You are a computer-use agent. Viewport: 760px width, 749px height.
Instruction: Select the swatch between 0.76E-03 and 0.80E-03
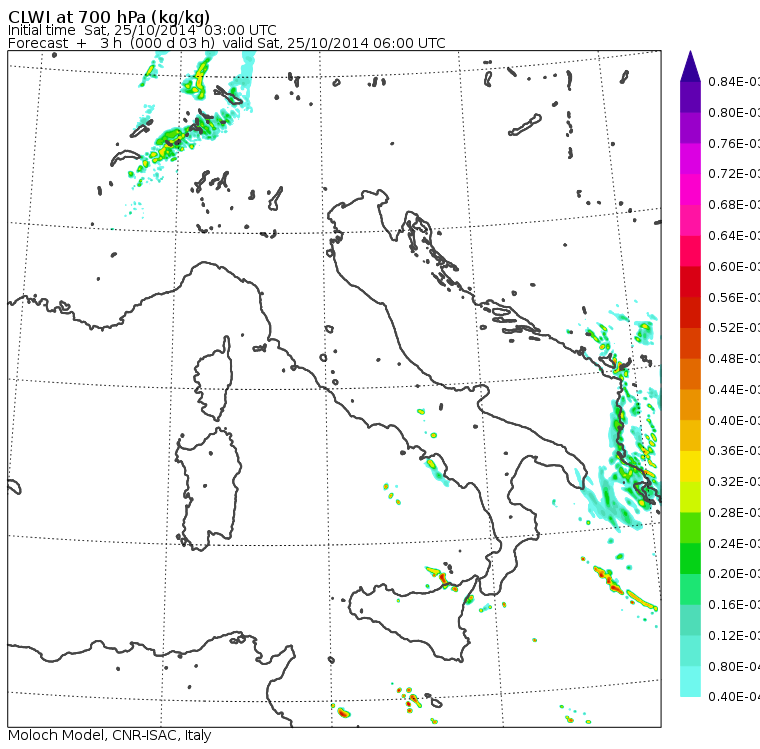pos(690,128)
